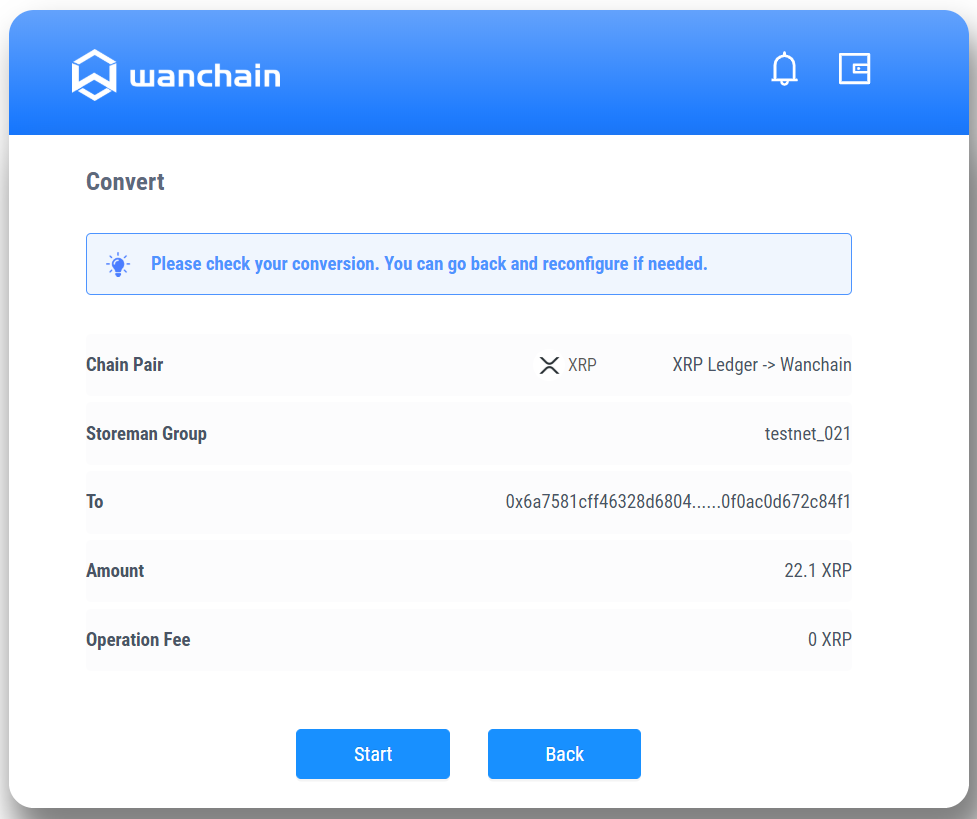The image size is (977, 819).
Task: Click the testnet_021 storeman group value
Action: click(808, 433)
